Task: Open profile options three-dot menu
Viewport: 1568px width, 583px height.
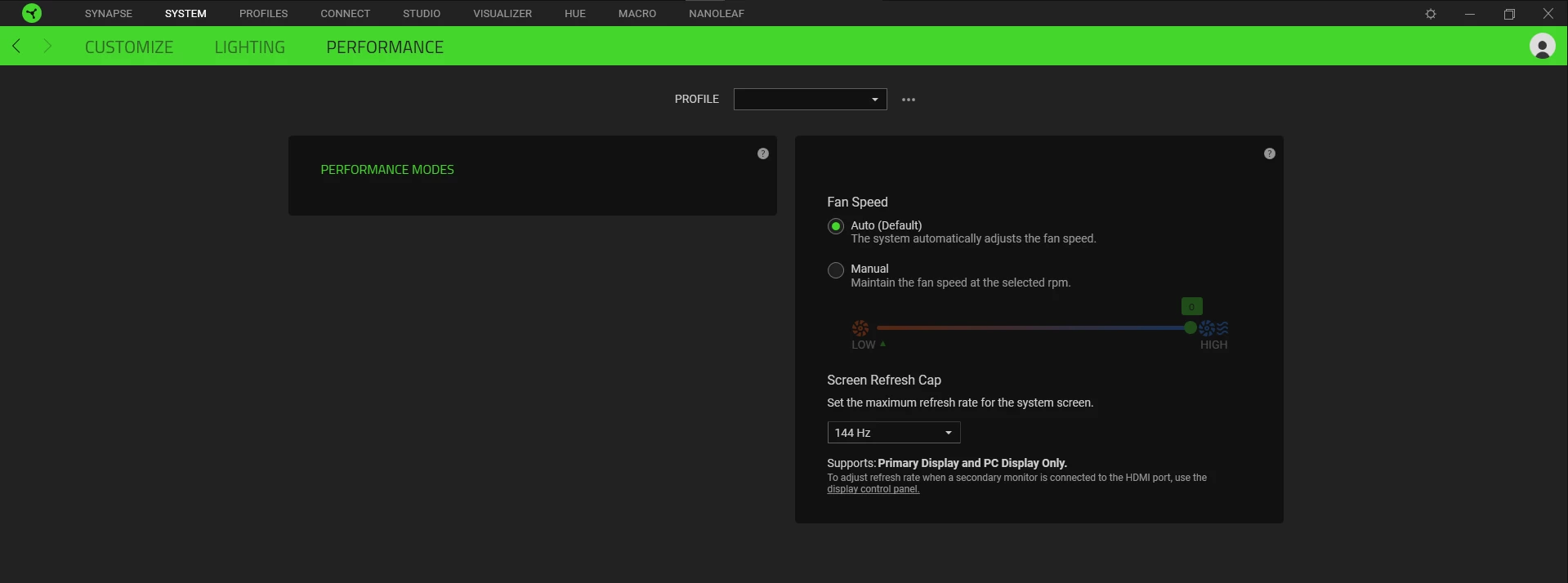Action: pos(909,100)
